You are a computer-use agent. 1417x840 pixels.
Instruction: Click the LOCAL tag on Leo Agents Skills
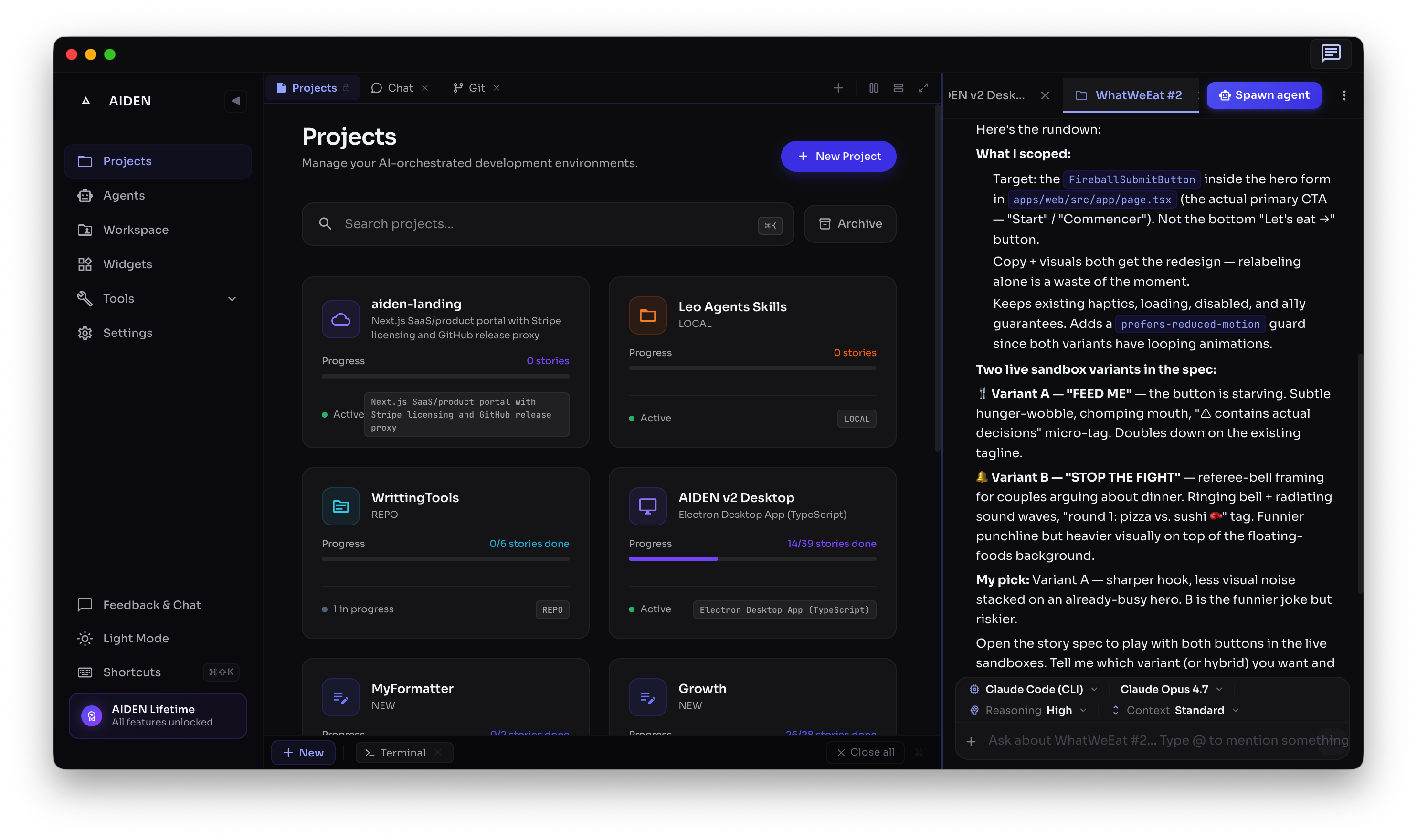(x=857, y=419)
